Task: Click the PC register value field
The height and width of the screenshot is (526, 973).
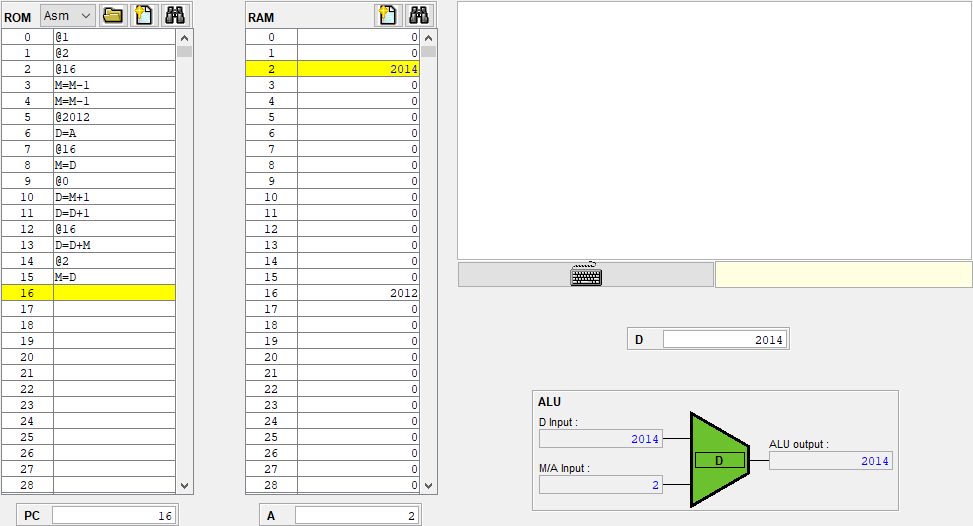Action: [x=114, y=515]
